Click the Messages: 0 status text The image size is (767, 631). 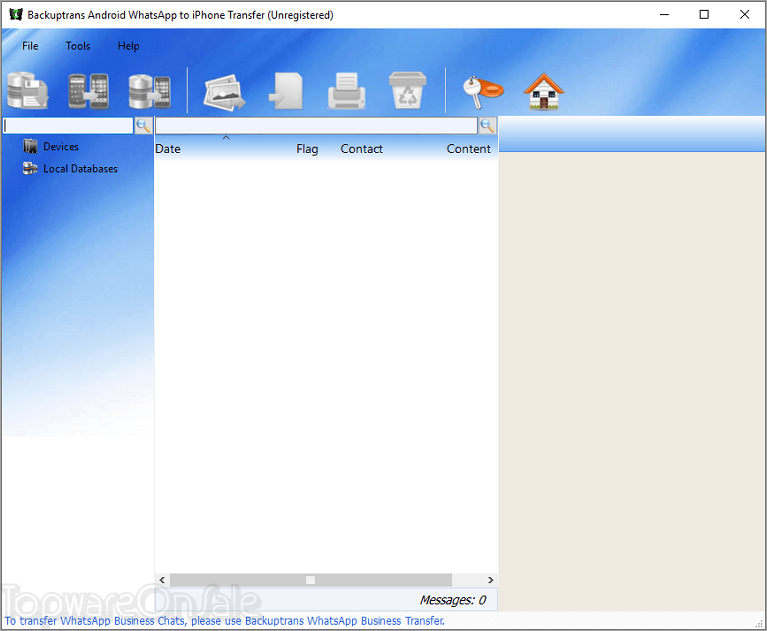pos(453,600)
